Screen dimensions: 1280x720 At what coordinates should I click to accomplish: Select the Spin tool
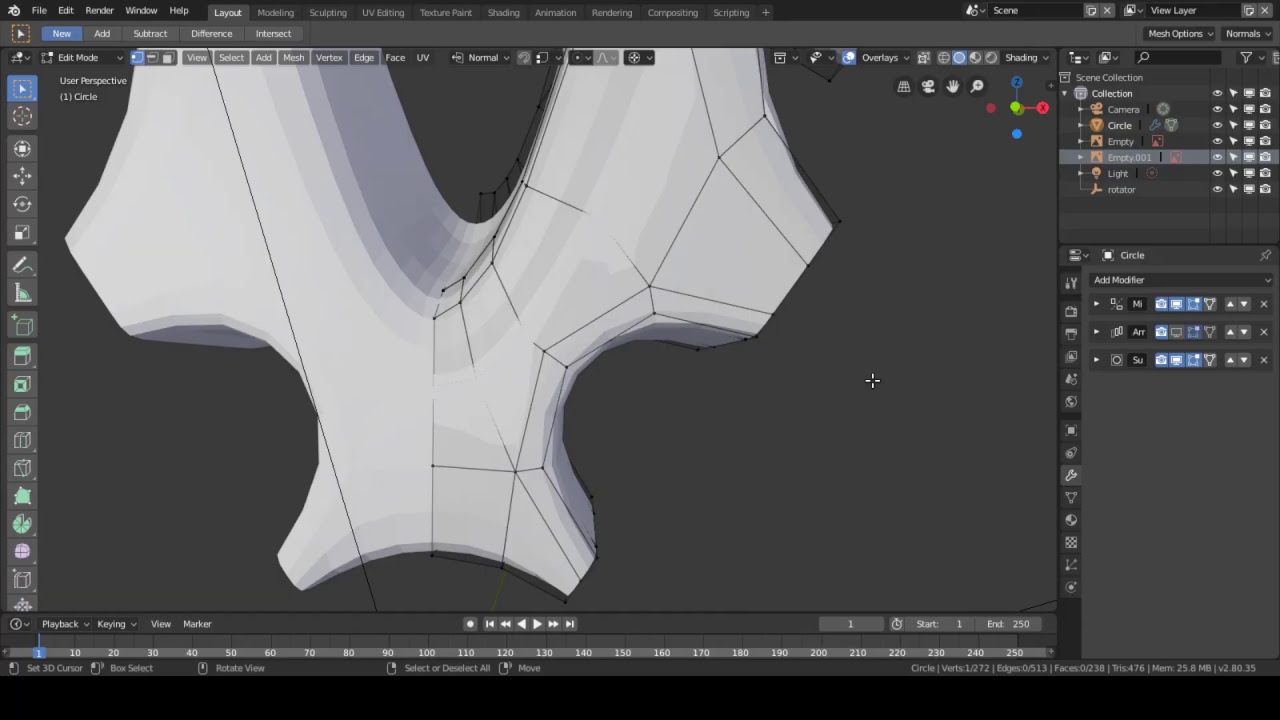tap(22, 524)
